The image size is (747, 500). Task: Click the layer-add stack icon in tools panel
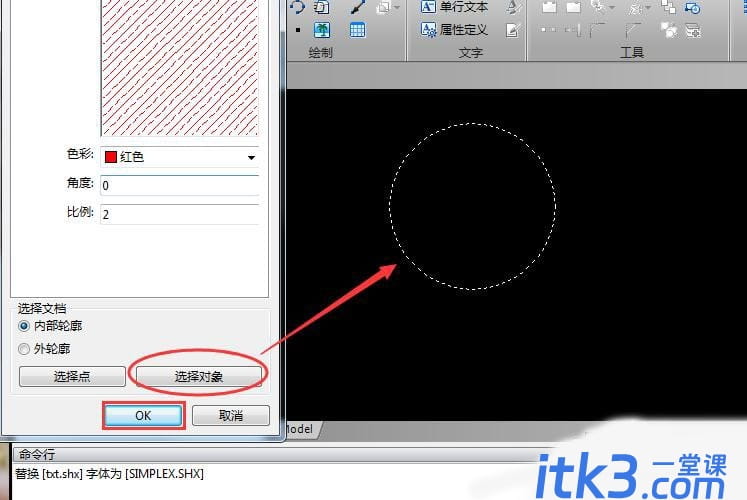pyautogui.click(x=692, y=30)
